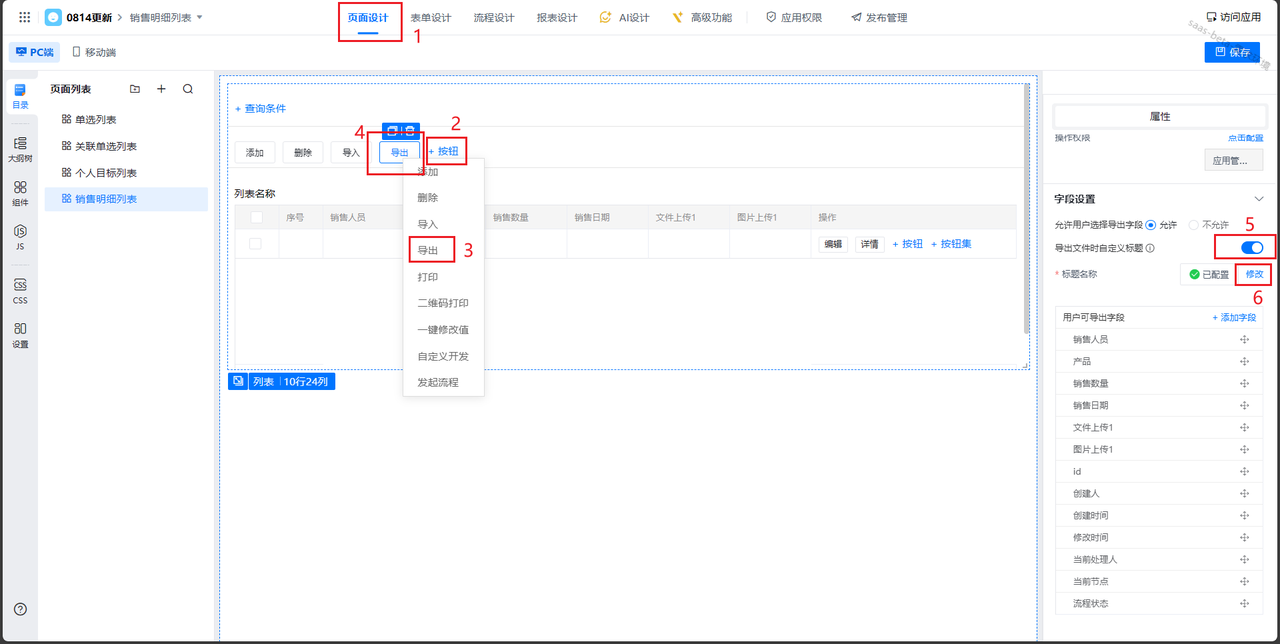Open the CSS sidebar panel
1280x644 pixels.
click(20, 291)
